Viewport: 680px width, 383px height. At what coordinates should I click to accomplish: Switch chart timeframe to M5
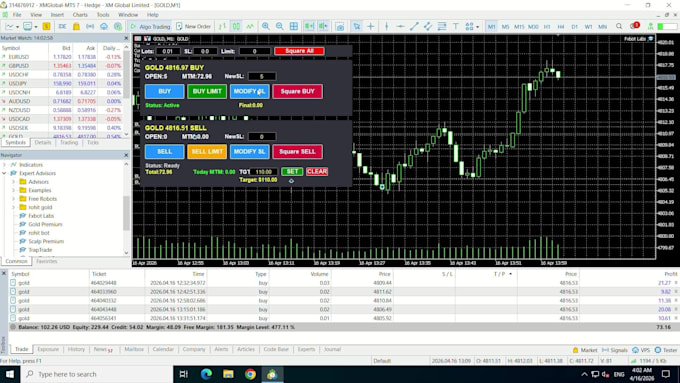505,26
